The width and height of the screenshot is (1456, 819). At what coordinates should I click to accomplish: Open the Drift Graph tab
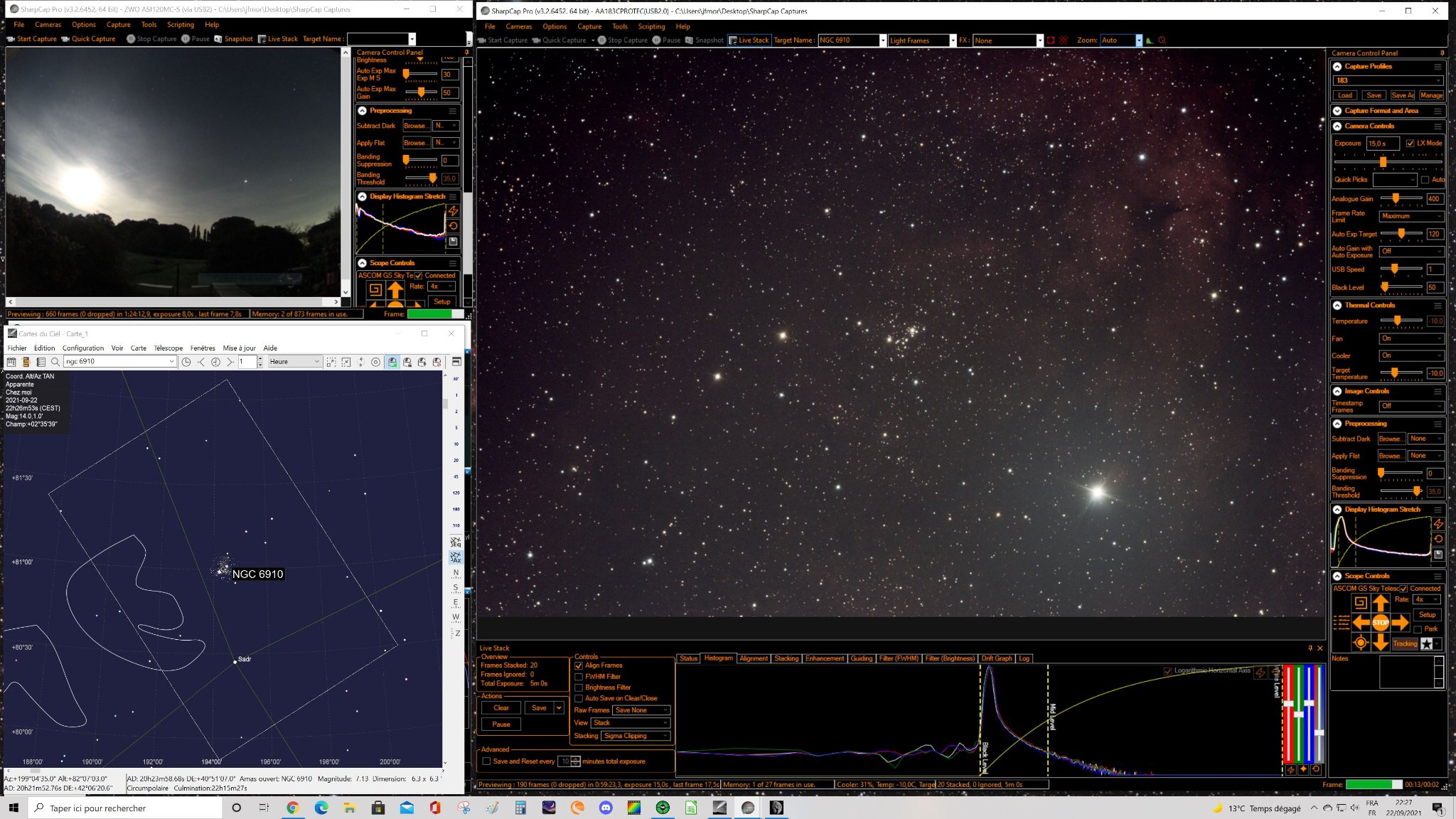[997, 659]
